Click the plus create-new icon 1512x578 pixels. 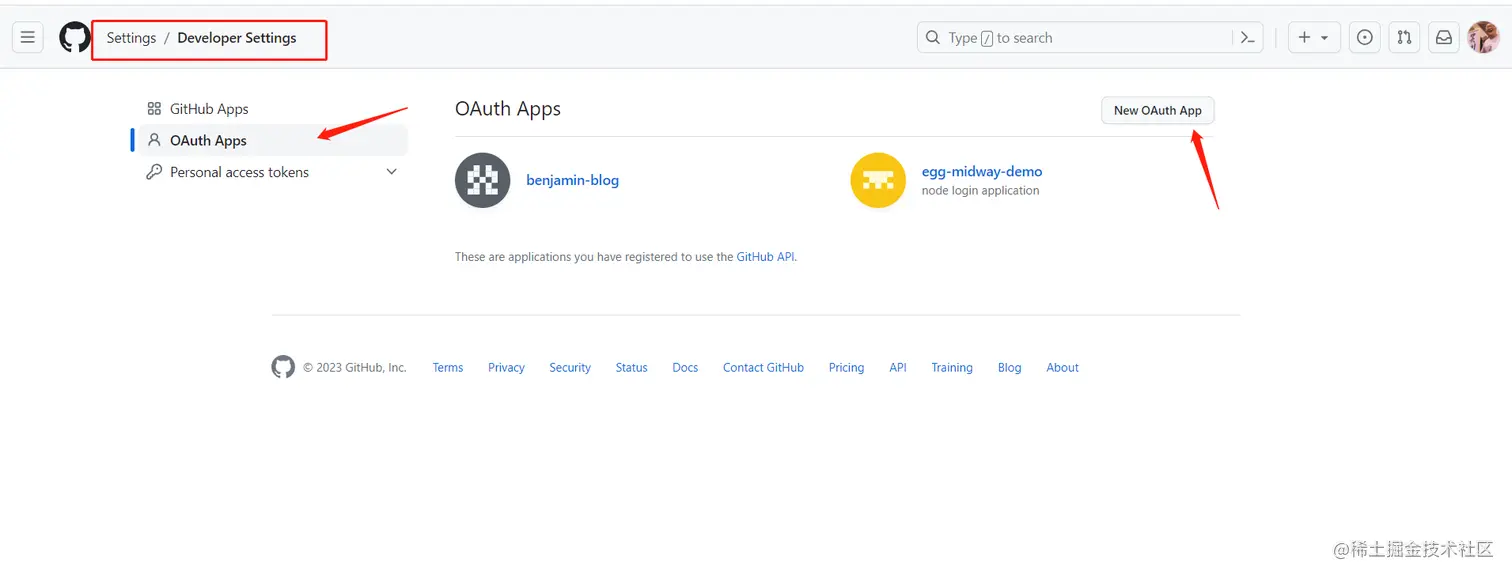click(1304, 38)
